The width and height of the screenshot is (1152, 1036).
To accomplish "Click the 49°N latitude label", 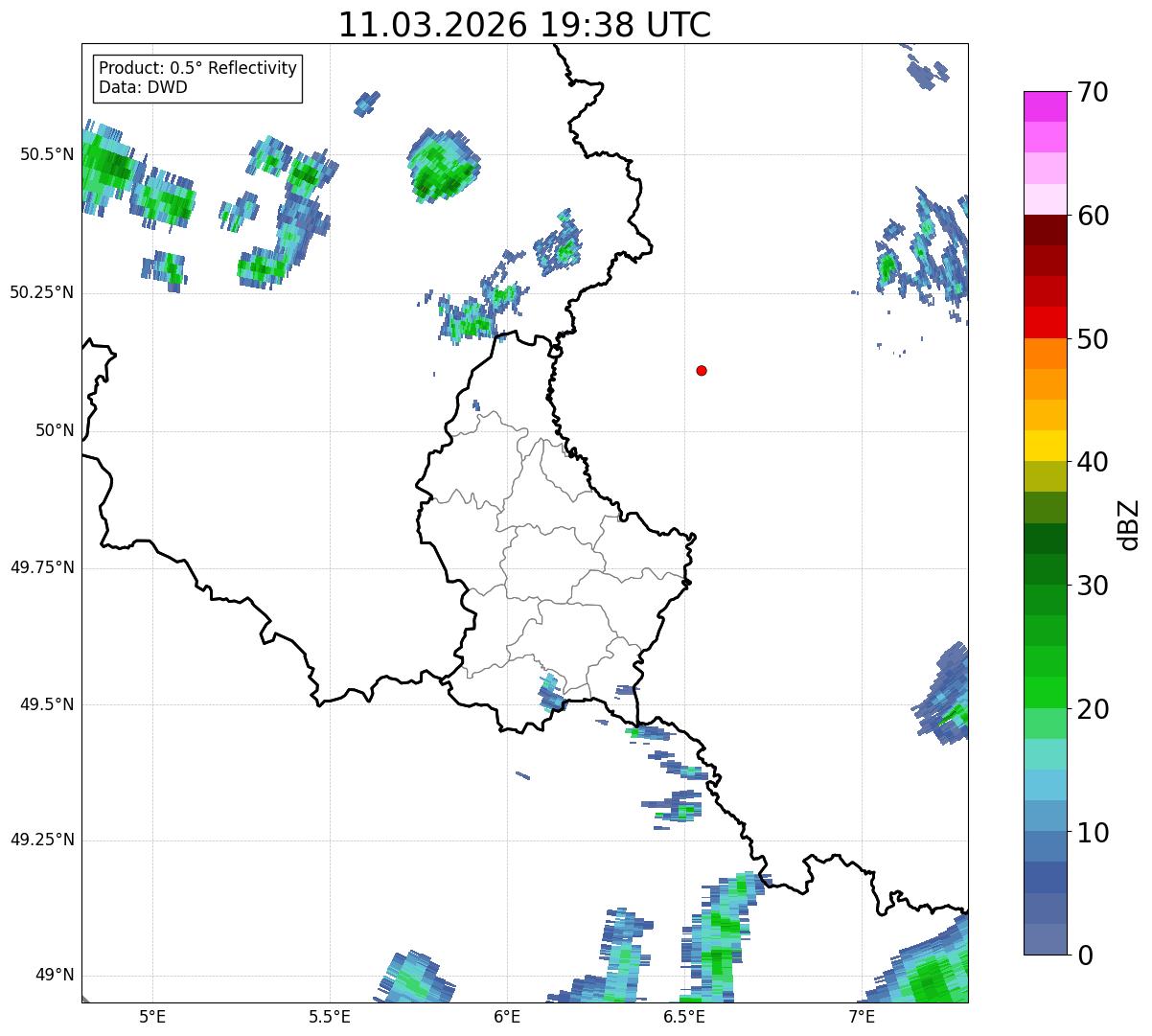I will click(x=55, y=975).
